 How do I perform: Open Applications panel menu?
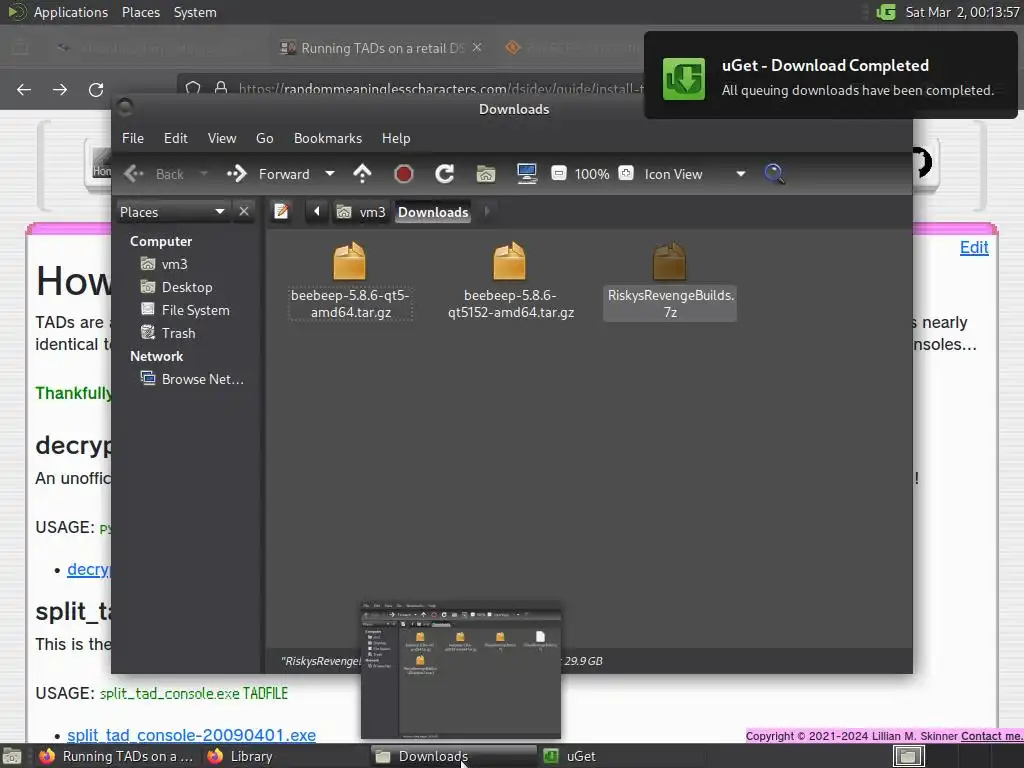pos(71,12)
